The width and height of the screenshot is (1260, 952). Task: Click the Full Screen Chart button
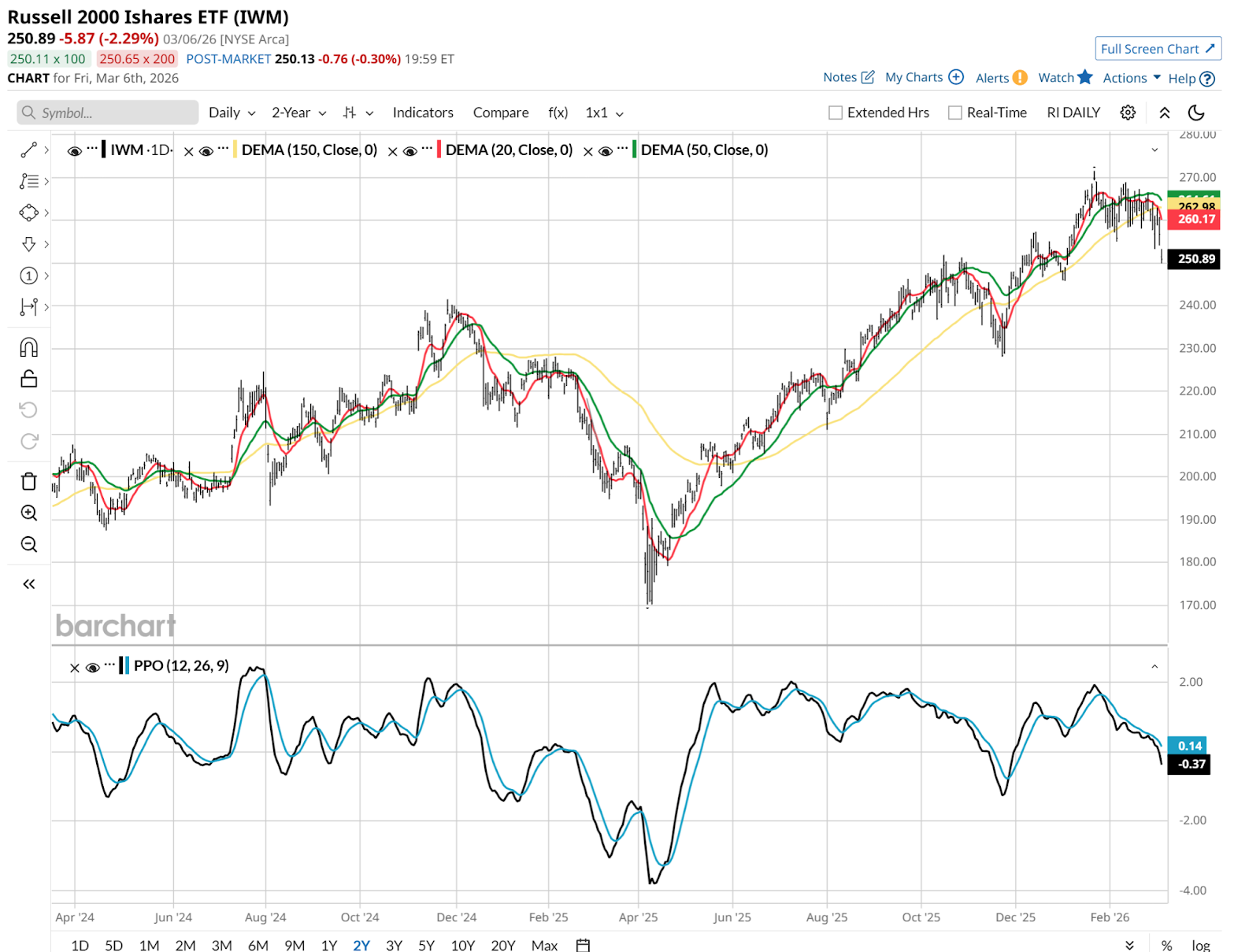[1158, 49]
